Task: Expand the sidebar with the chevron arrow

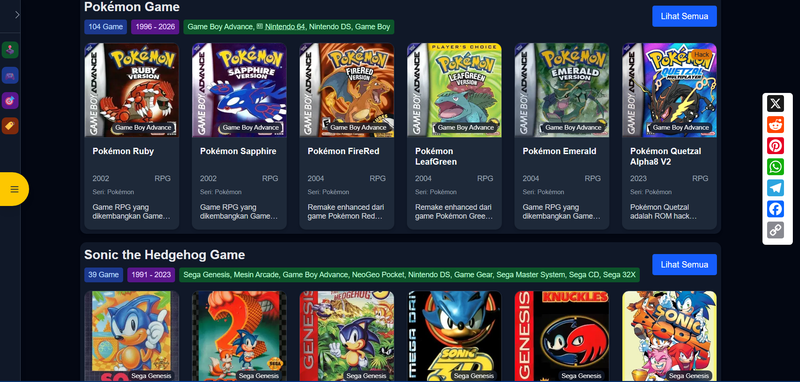Action: coord(17,15)
